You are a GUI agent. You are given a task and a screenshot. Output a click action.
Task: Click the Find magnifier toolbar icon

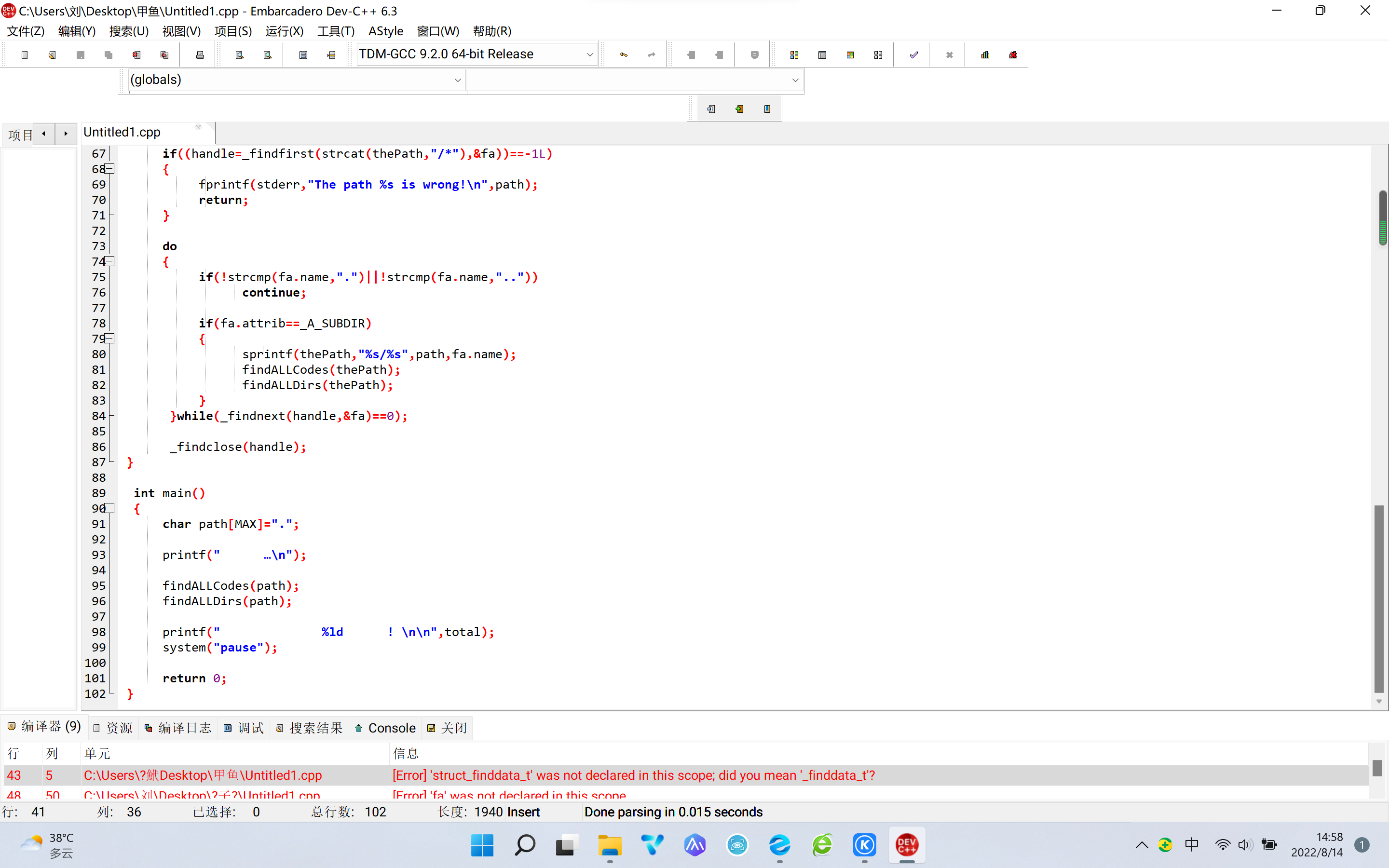(x=239, y=55)
